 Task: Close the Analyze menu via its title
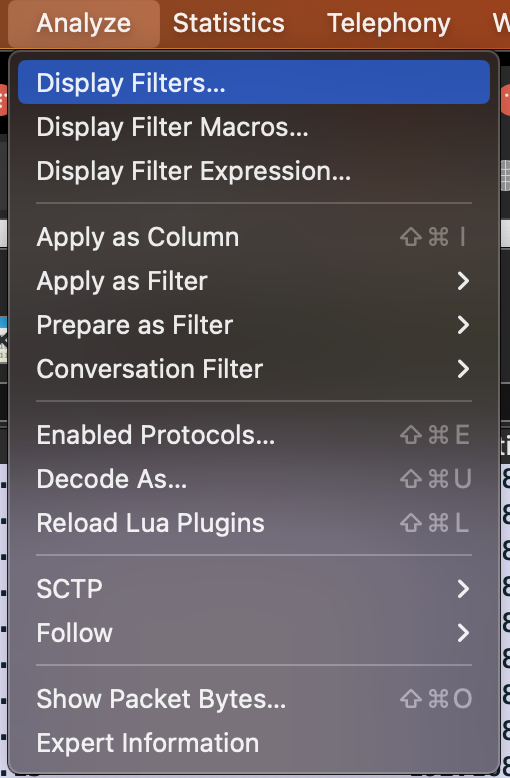point(84,23)
